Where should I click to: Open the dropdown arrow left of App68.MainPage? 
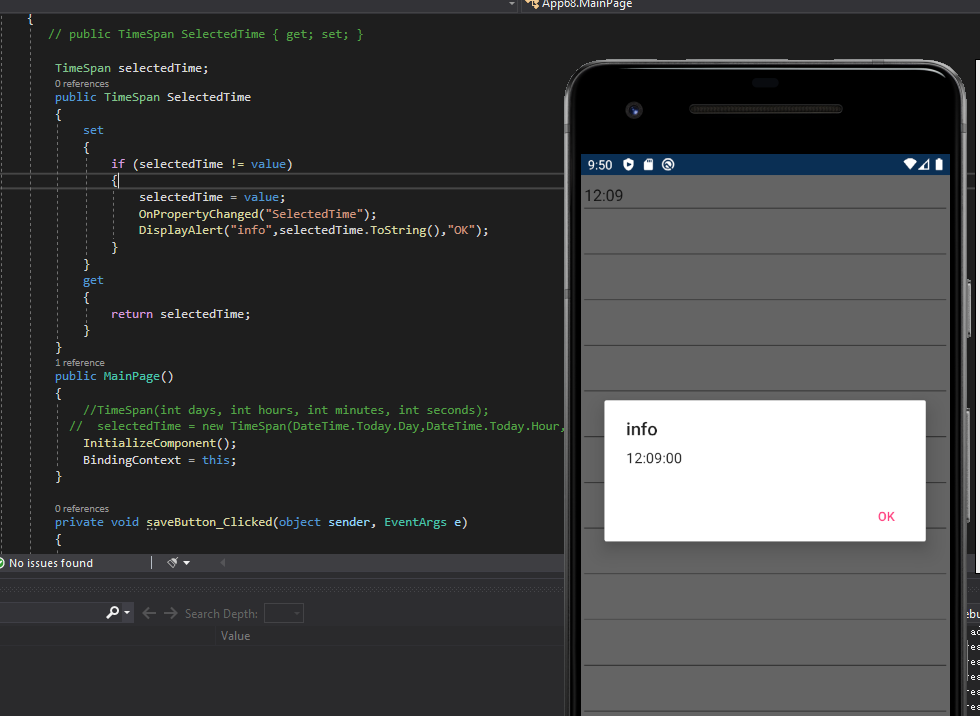[x=512, y=4]
